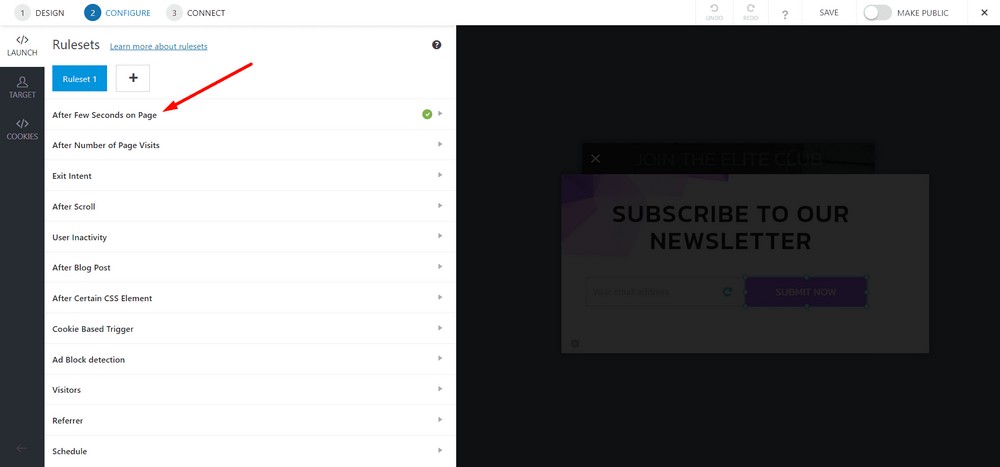1000x467 pixels.
Task: Open the Target sidebar section
Action: point(22,88)
